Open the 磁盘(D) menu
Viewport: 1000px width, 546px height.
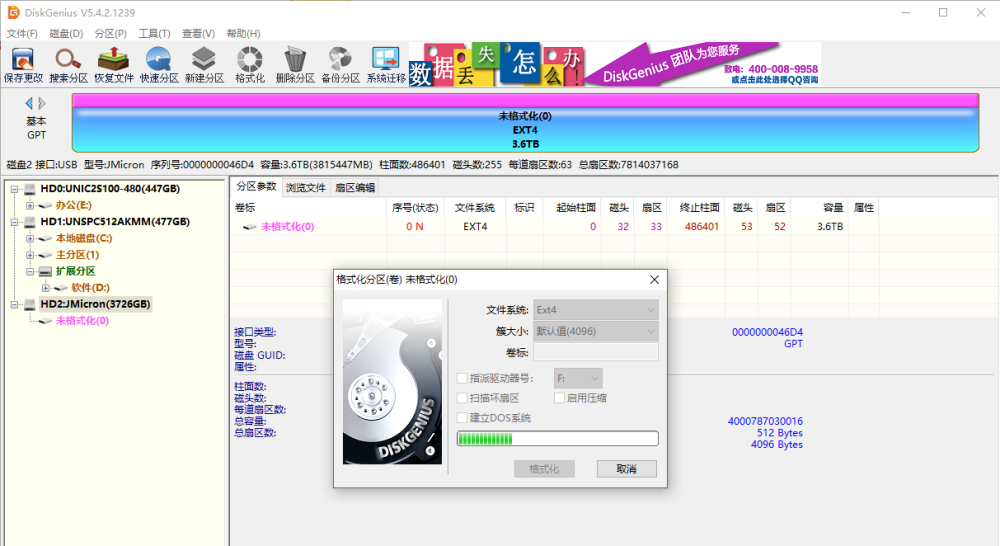click(x=66, y=33)
